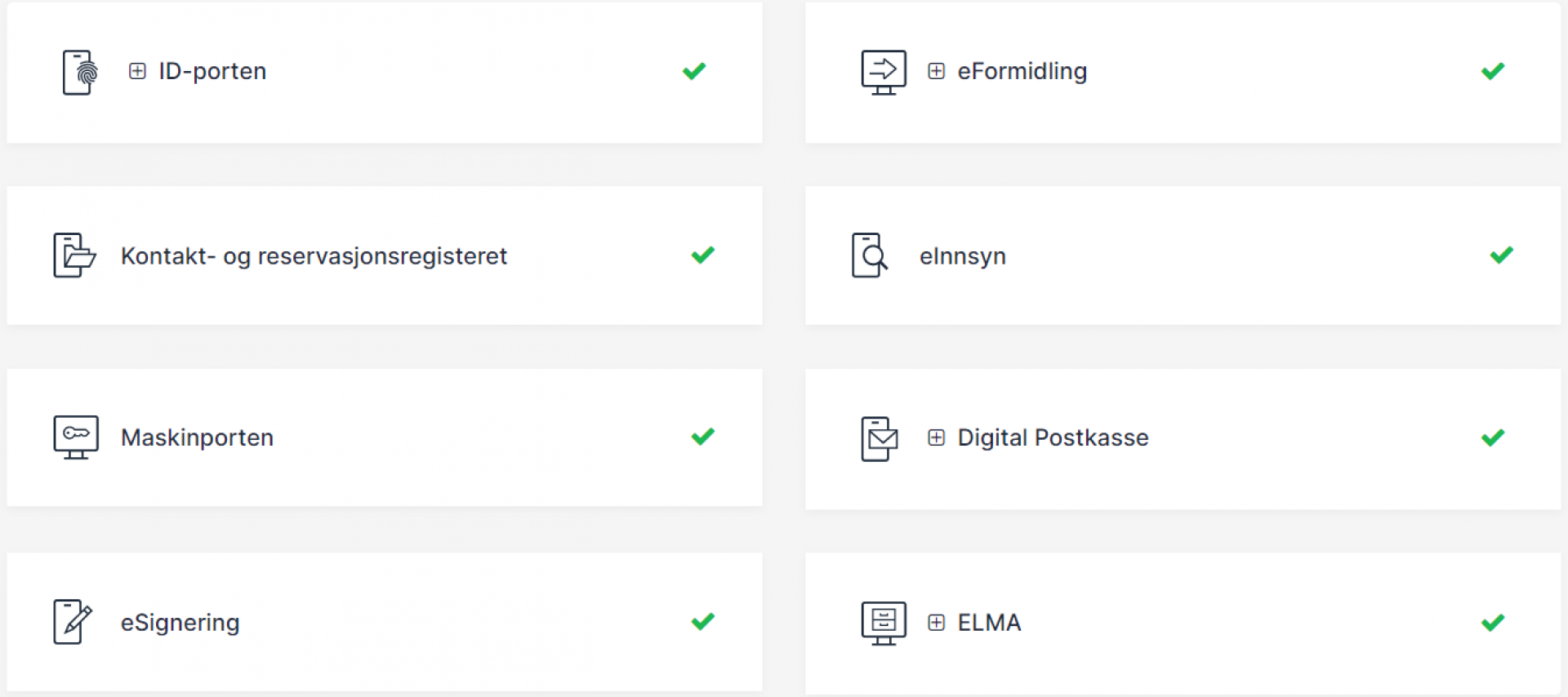The height and width of the screenshot is (697, 1568).
Task: Click the eSignering pen icon
Action: click(x=73, y=621)
